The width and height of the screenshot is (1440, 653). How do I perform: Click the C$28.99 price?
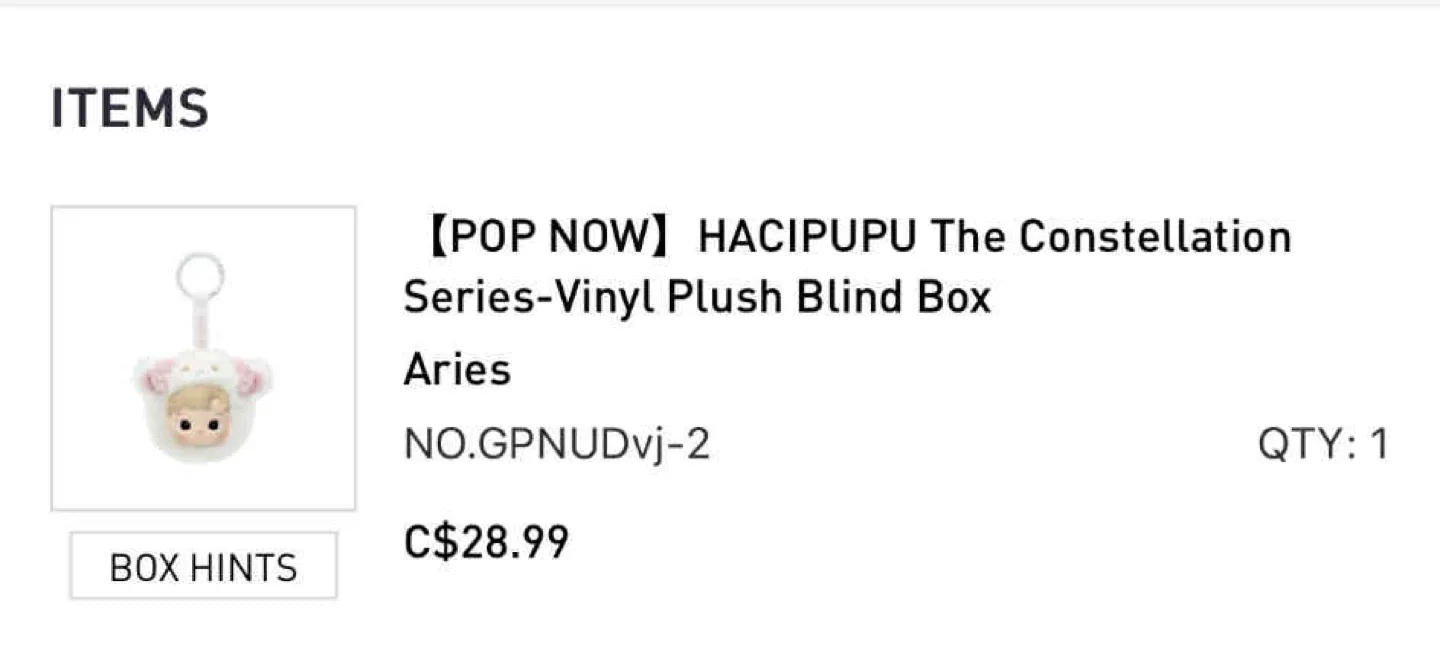point(486,542)
